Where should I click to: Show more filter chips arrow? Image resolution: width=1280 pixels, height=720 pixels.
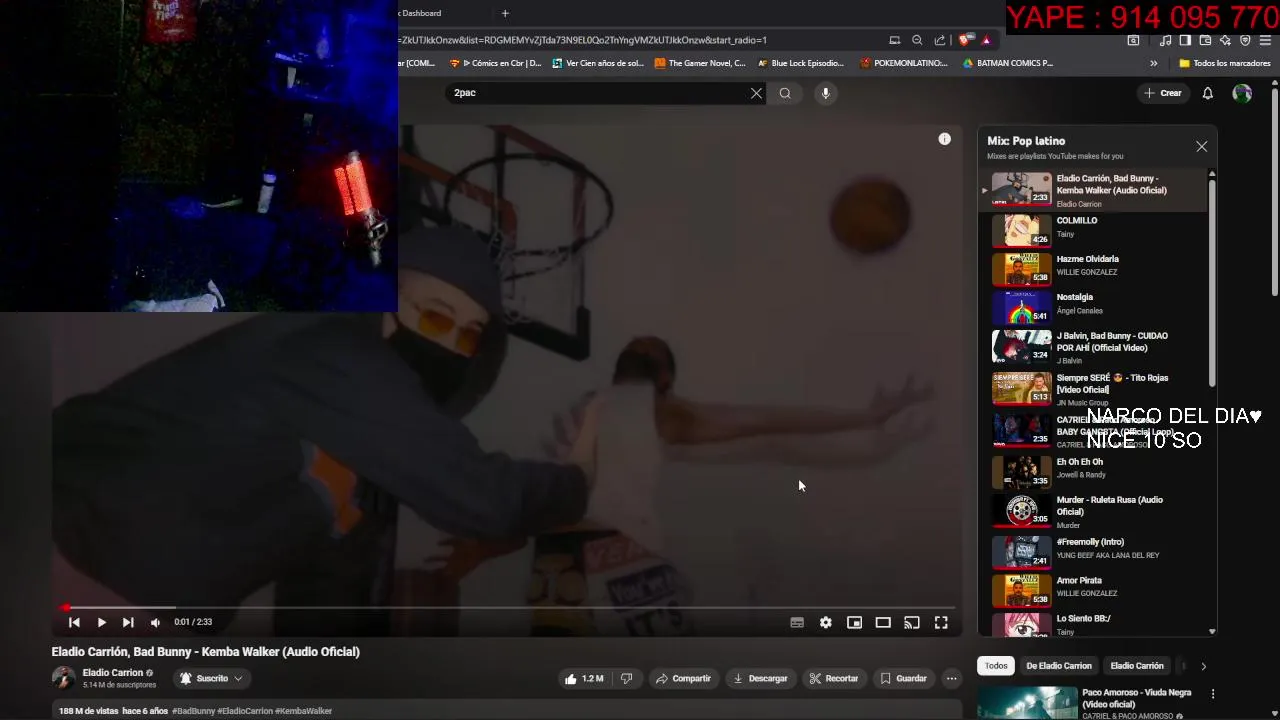pos(1203,666)
